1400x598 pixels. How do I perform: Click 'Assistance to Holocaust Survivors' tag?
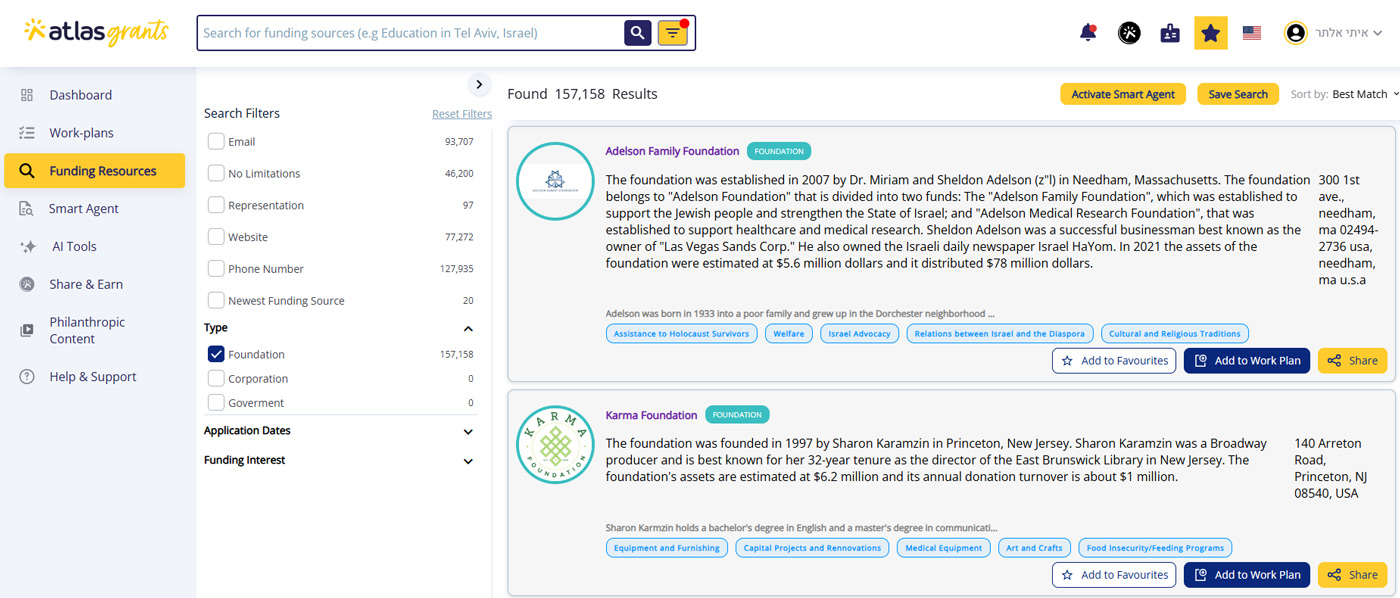681,334
